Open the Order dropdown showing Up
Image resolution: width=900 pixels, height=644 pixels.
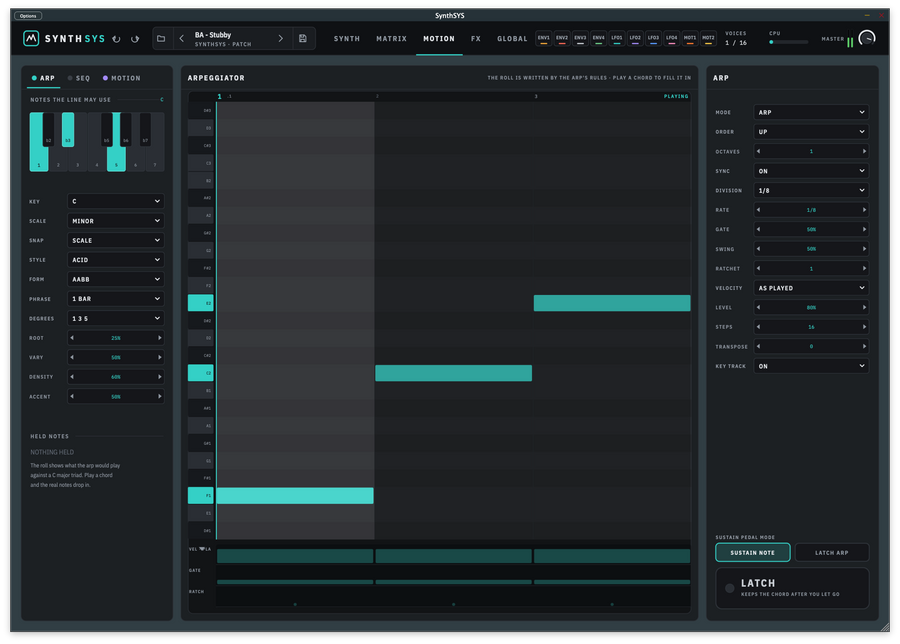click(x=811, y=132)
